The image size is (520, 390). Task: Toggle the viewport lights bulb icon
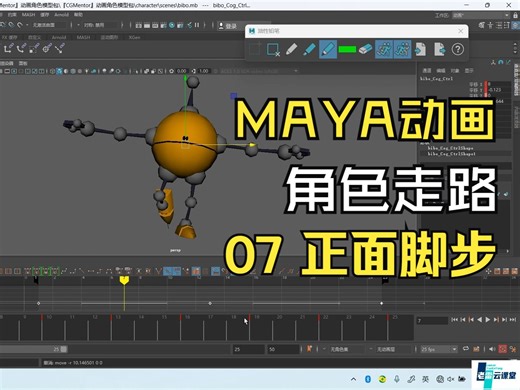[87, 71]
